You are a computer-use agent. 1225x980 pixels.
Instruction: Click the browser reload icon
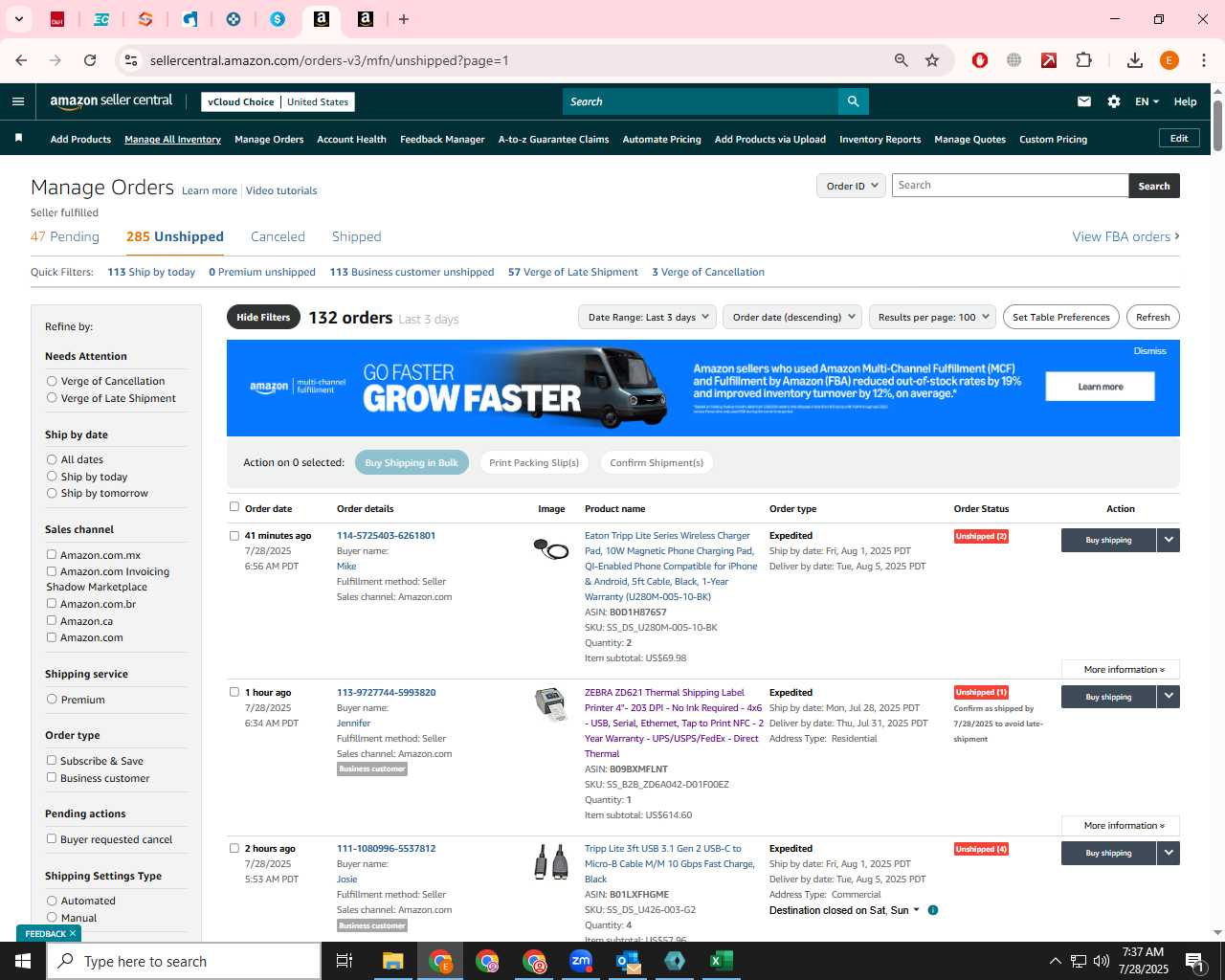coord(90,60)
